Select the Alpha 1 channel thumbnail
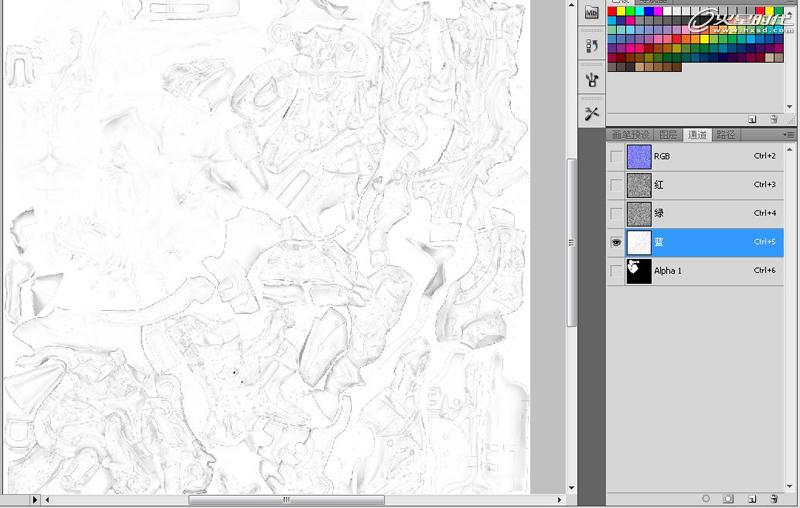Screen dimensions: 800x508 tap(639, 271)
